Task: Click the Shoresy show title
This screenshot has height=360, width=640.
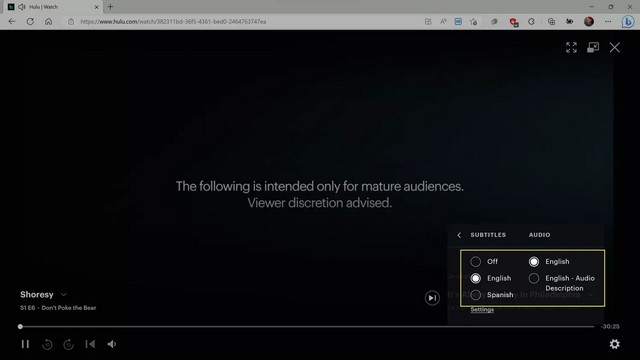Action: tap(37, 294)
